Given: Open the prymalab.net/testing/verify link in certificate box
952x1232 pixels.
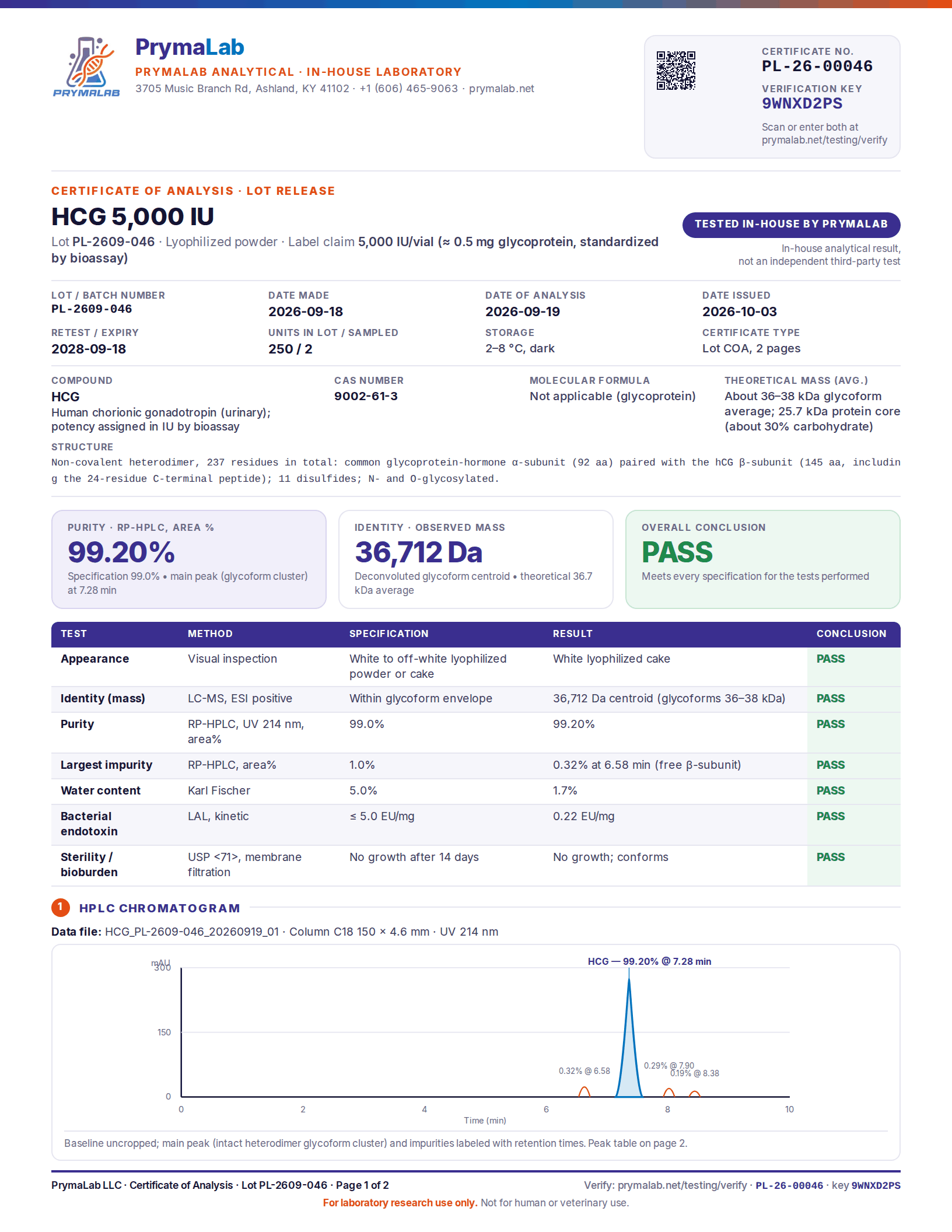Looking at the screenshot, I should point(824,140).
